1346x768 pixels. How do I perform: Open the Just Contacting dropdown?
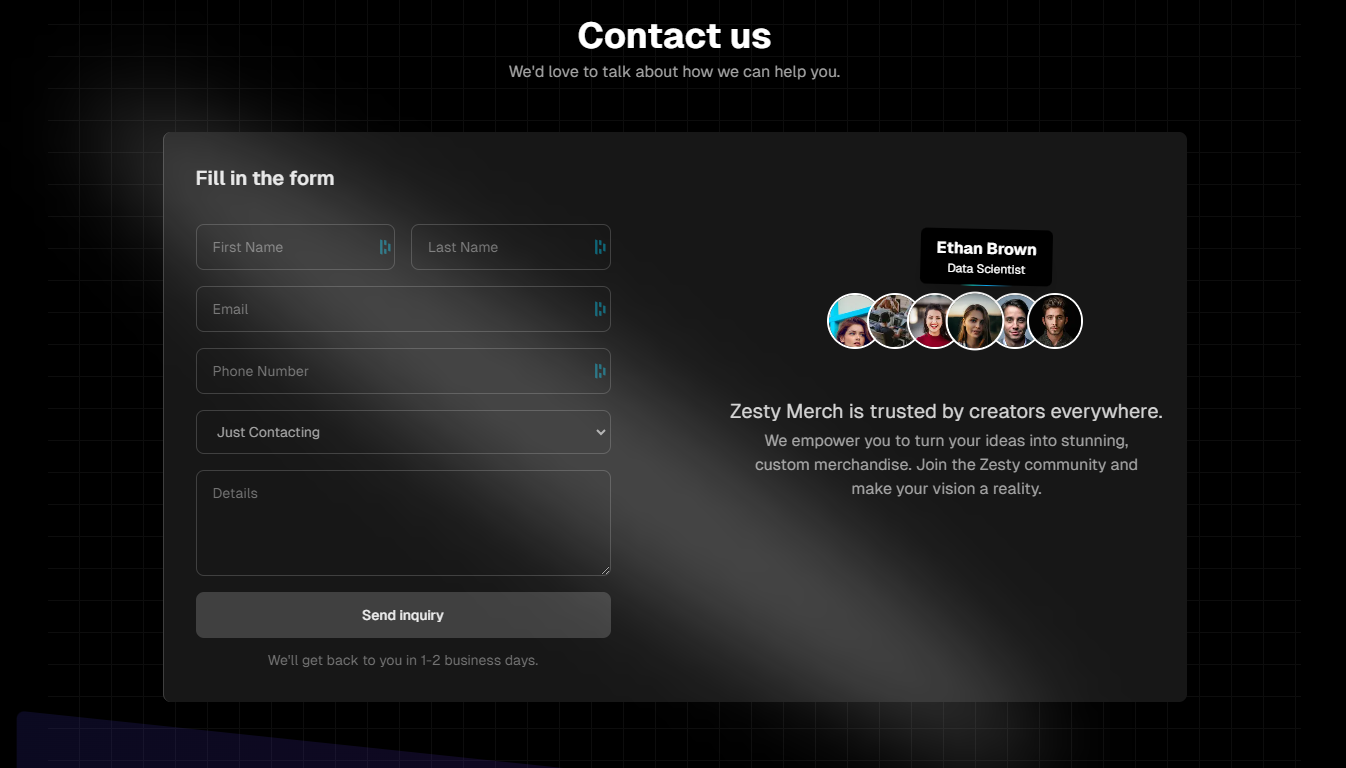click(x=403, y=432)
